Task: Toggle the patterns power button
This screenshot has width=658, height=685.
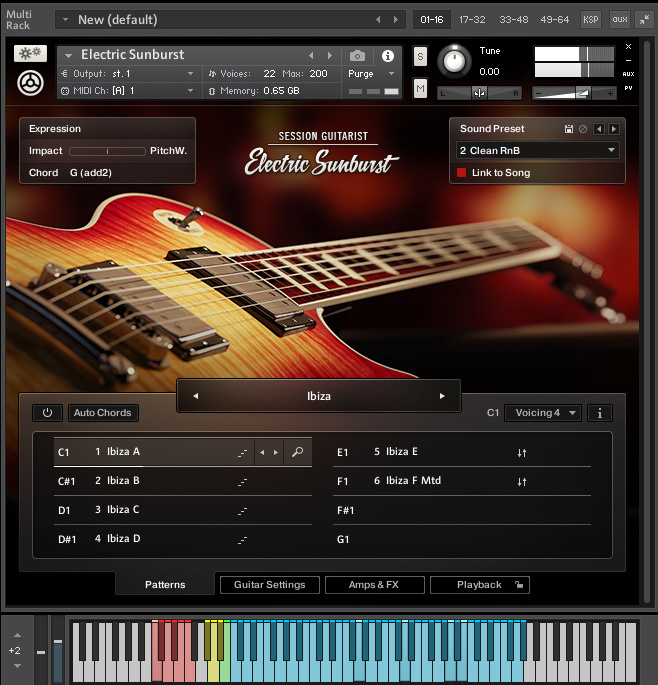Action: (48, 413)
